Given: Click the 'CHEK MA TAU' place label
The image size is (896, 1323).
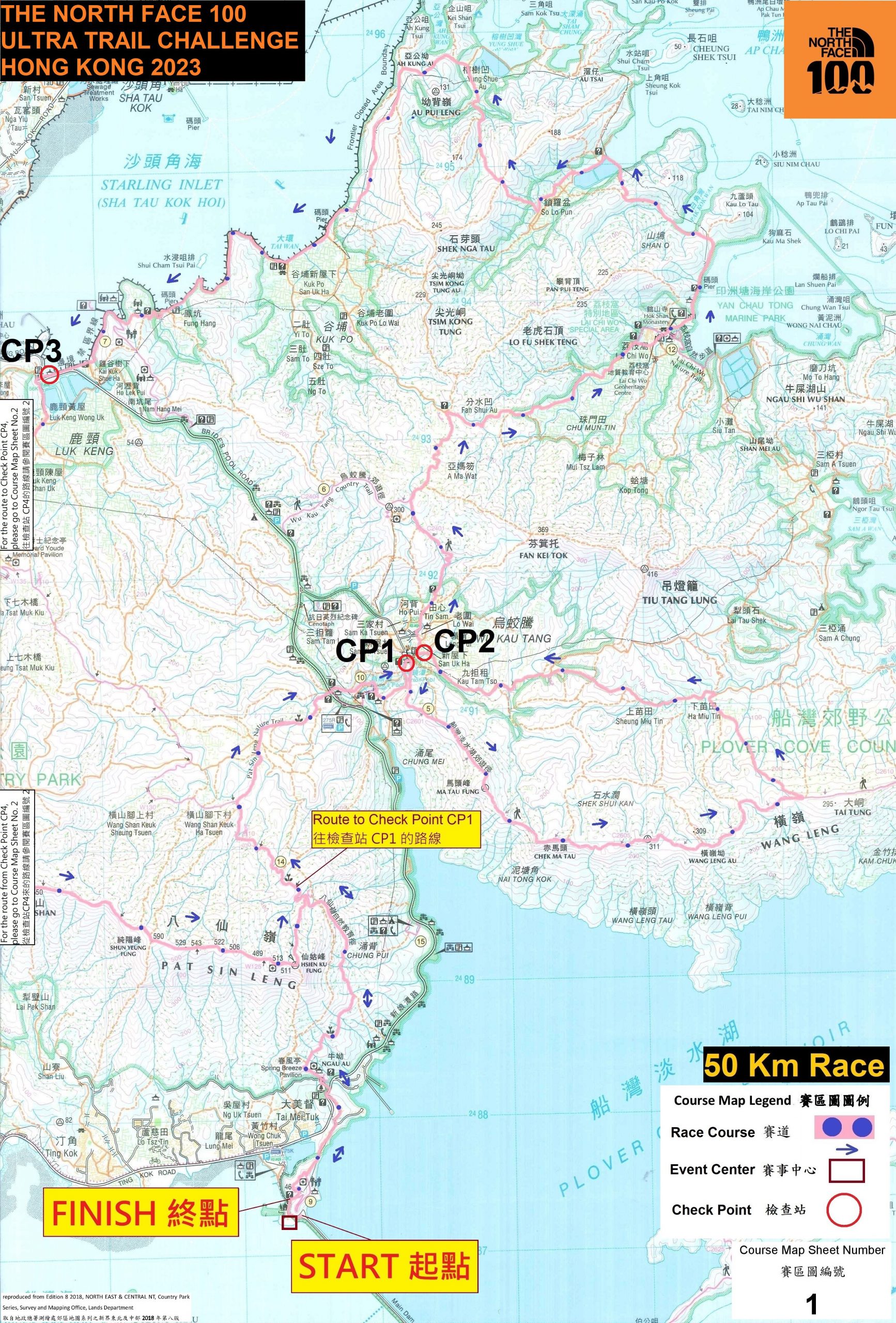Looking at the screenshot, I should 555,856.
